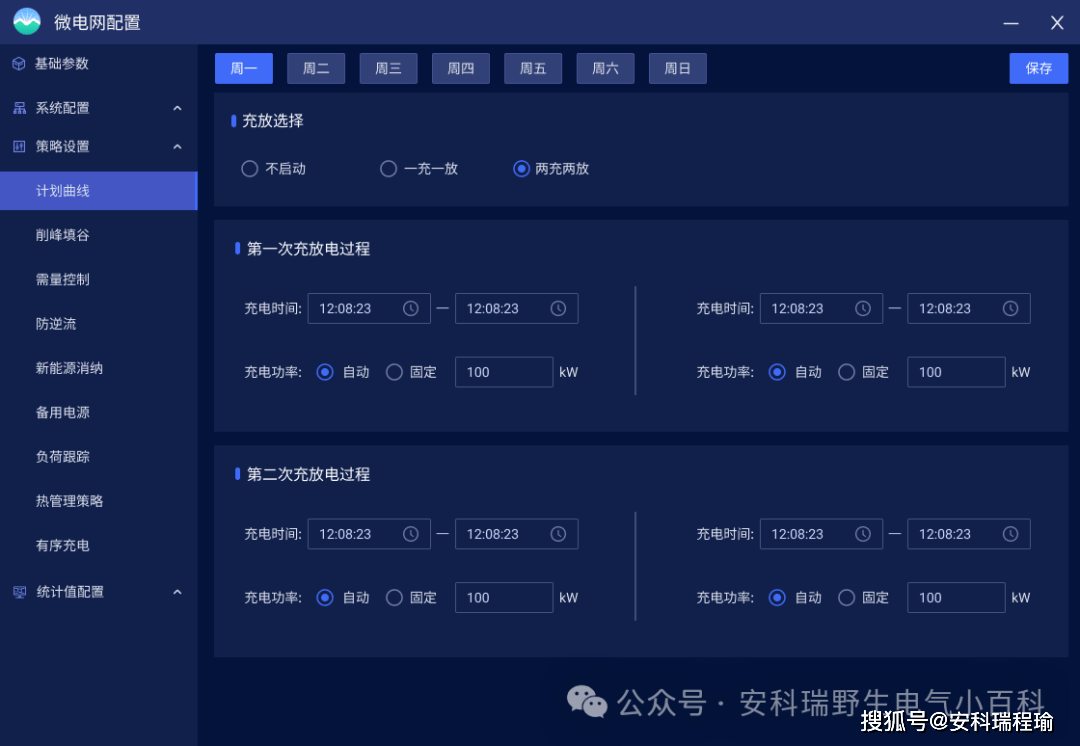
Task: Open the 削峰填谷 sidebar item
Action: 98,235
